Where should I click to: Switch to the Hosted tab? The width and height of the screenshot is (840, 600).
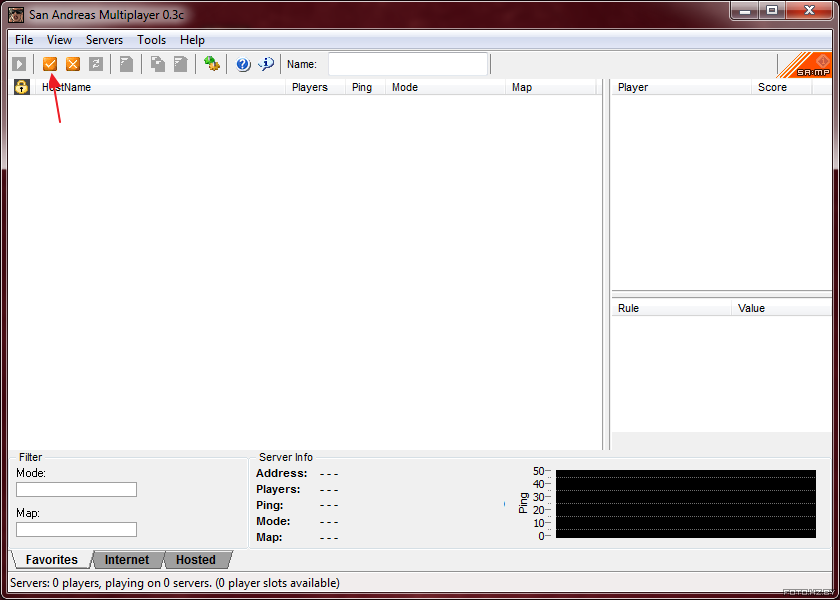[x=196, y=560]
